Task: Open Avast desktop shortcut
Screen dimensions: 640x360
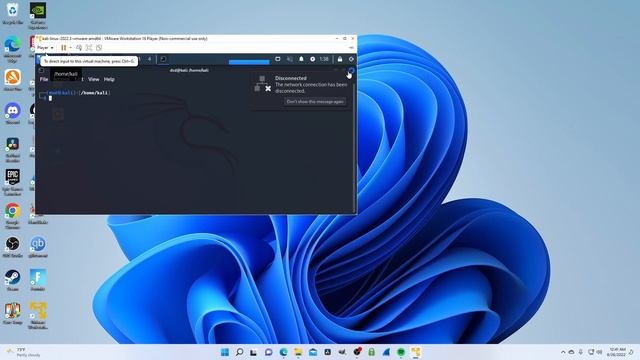Action: (x=13, y=80)
